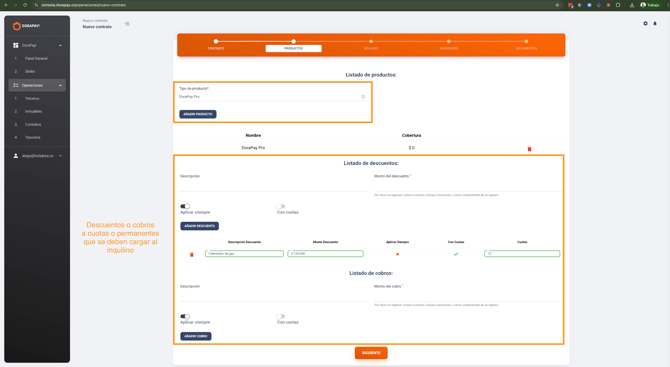
Task: Edit the Cuotas field in discount row
Action: pos(522,254)
